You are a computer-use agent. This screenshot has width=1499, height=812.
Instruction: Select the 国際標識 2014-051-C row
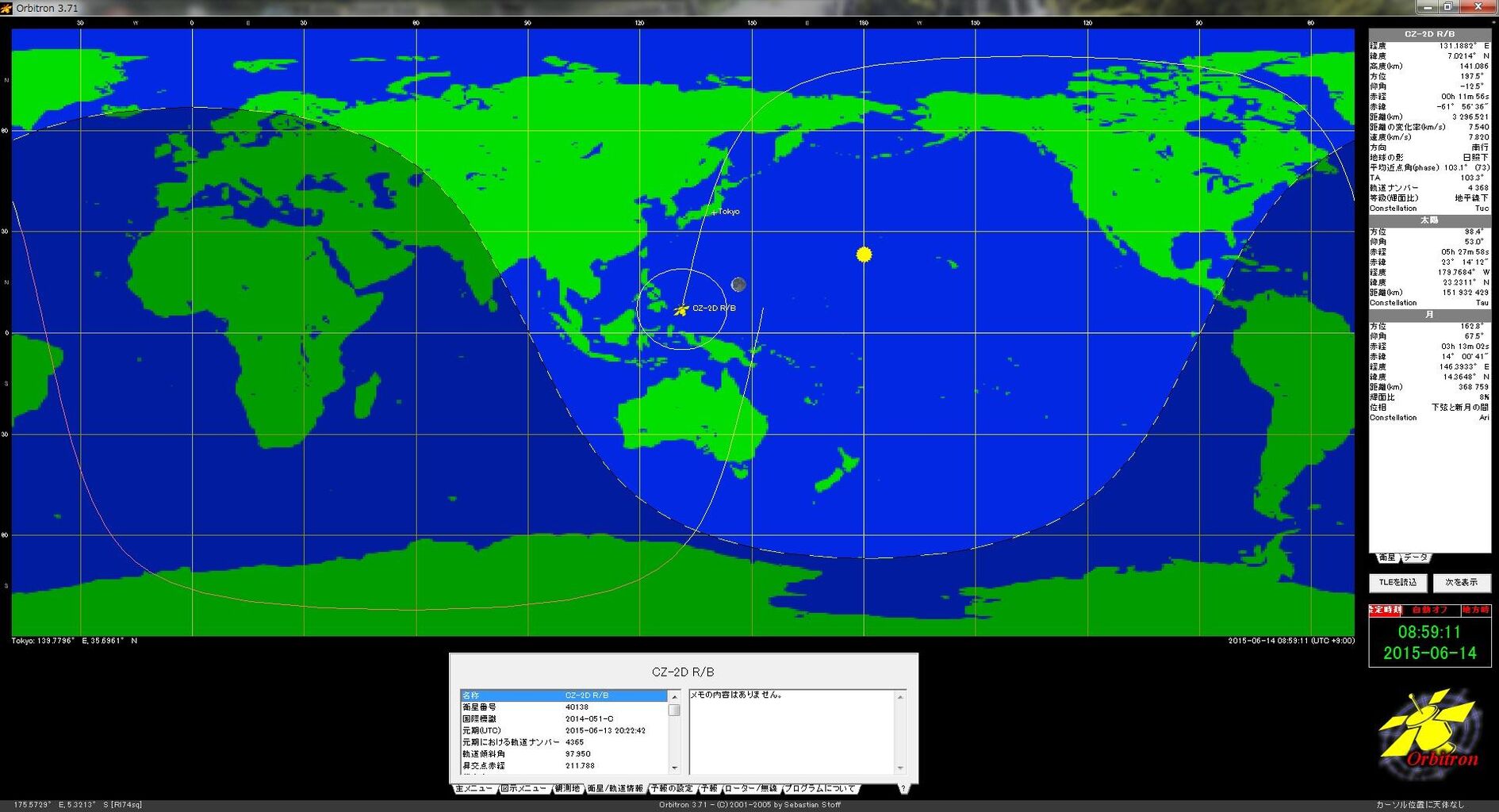pos(564,719)
